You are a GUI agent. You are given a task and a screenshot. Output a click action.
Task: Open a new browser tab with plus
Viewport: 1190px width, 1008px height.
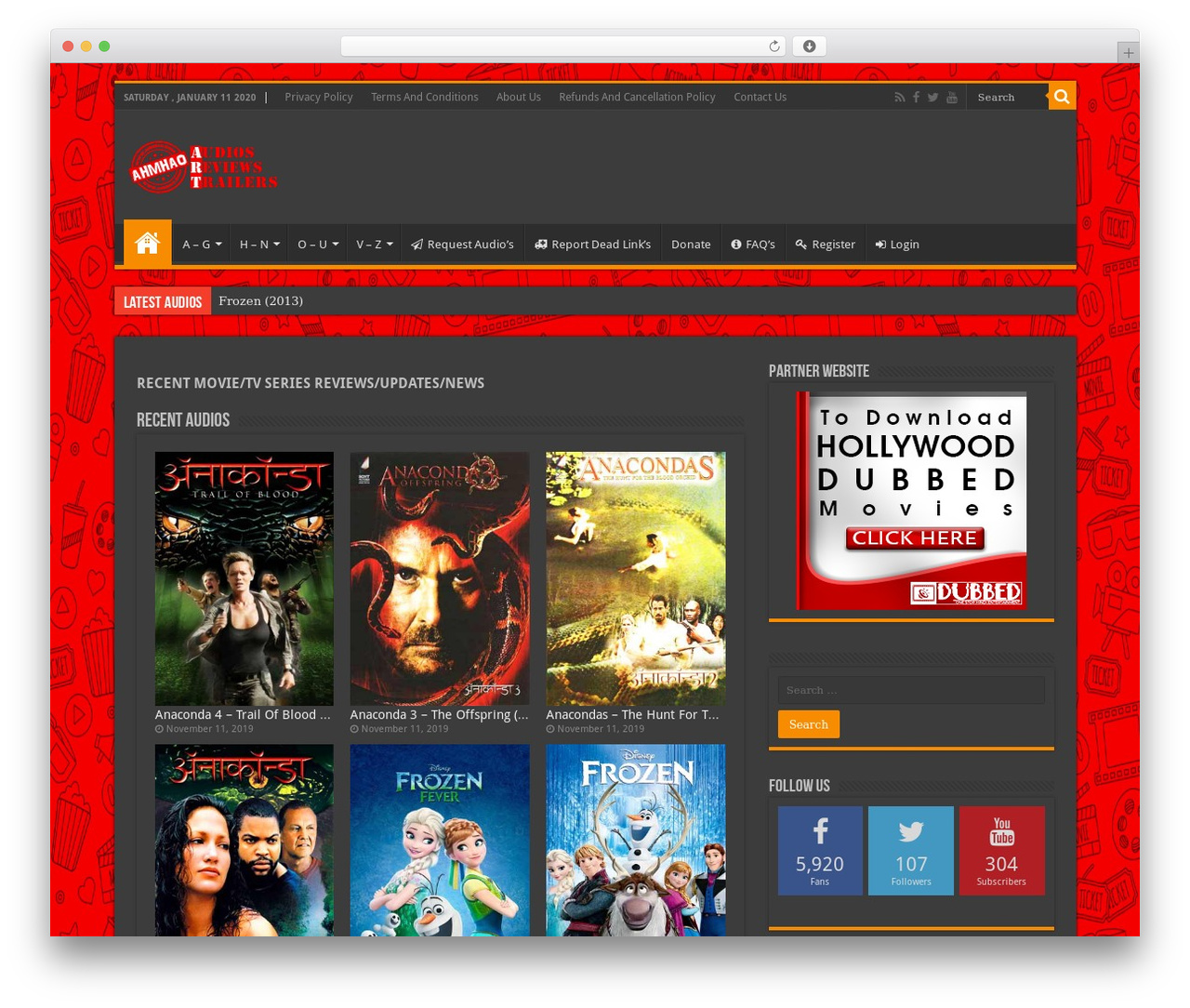(1128, 53)
